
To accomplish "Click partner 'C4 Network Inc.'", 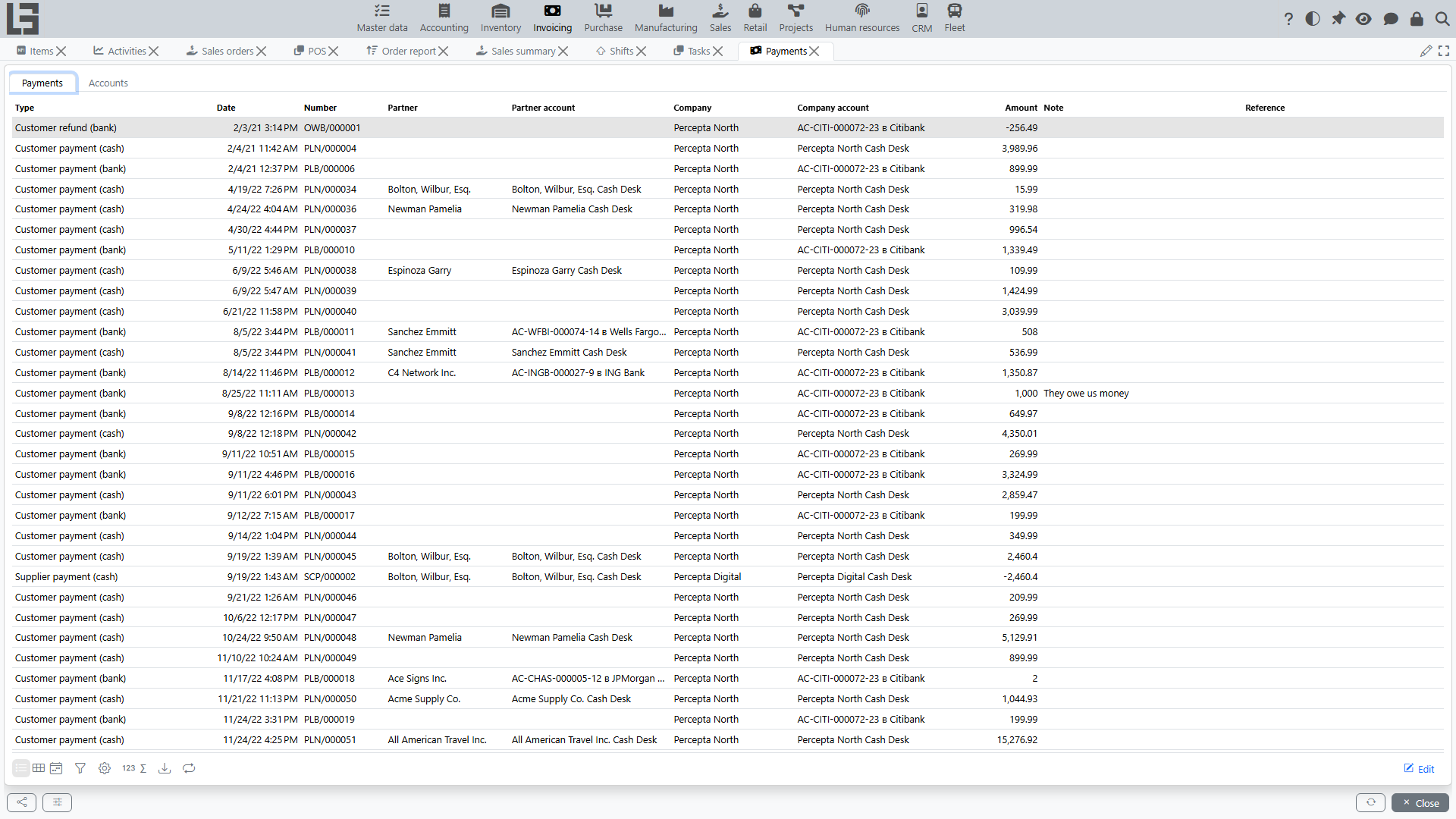I will (422, 372).
